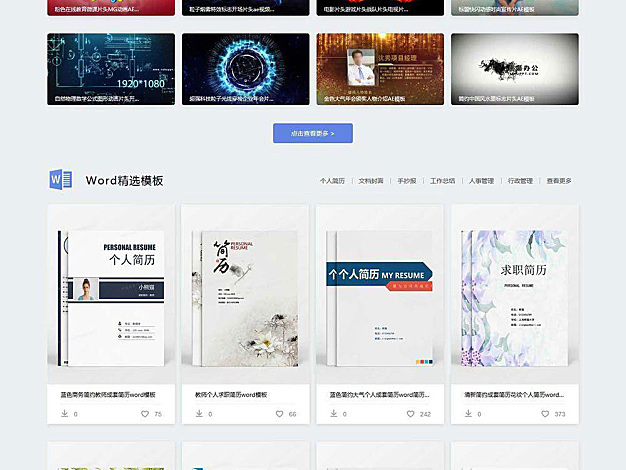Click the 标题快闪动感时尚宣传片AE模板 video card
The height and width of the screenshot is (470, 626).
coord(515,8)
